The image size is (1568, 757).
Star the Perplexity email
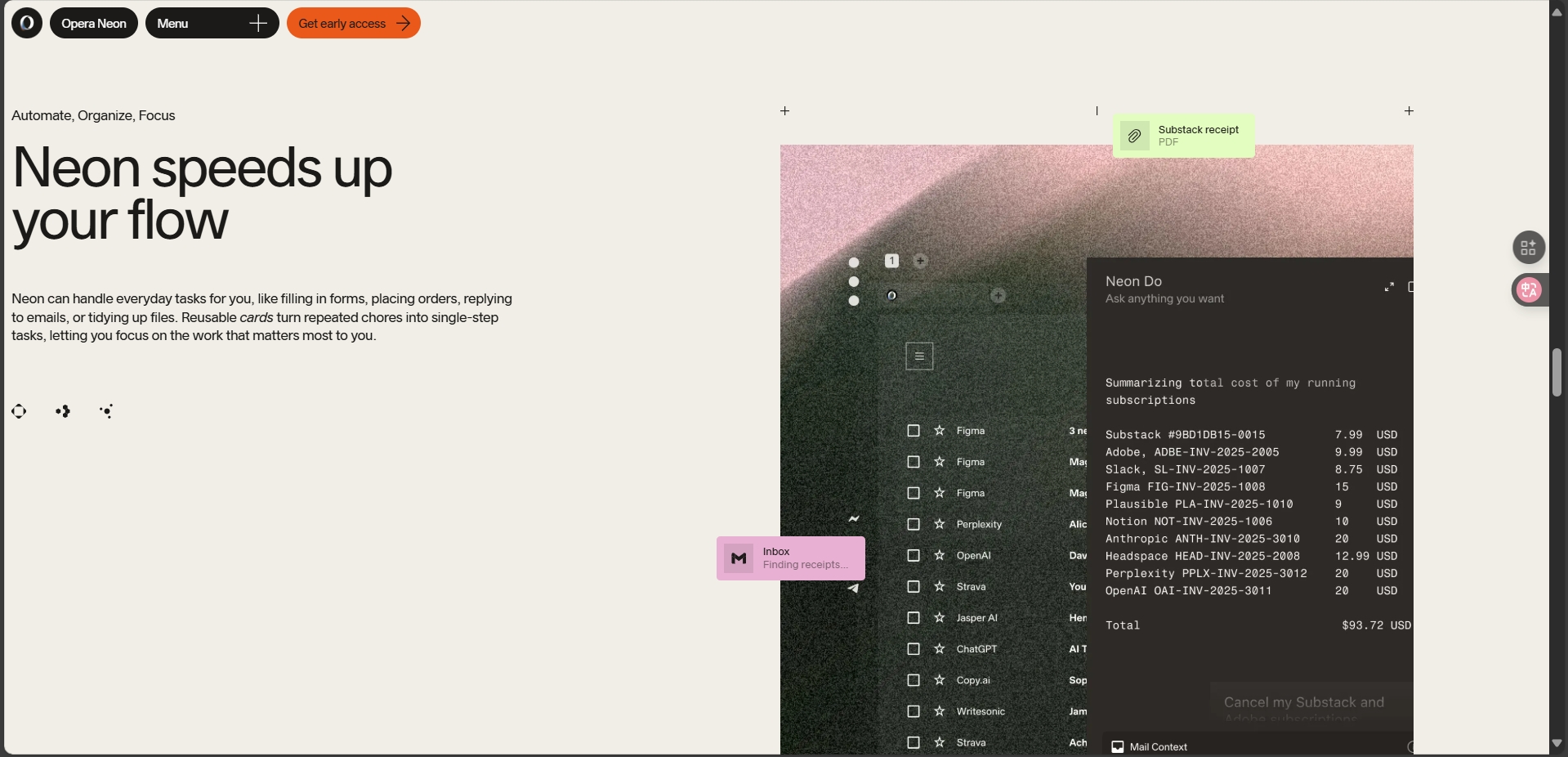[x=940, y=524]
